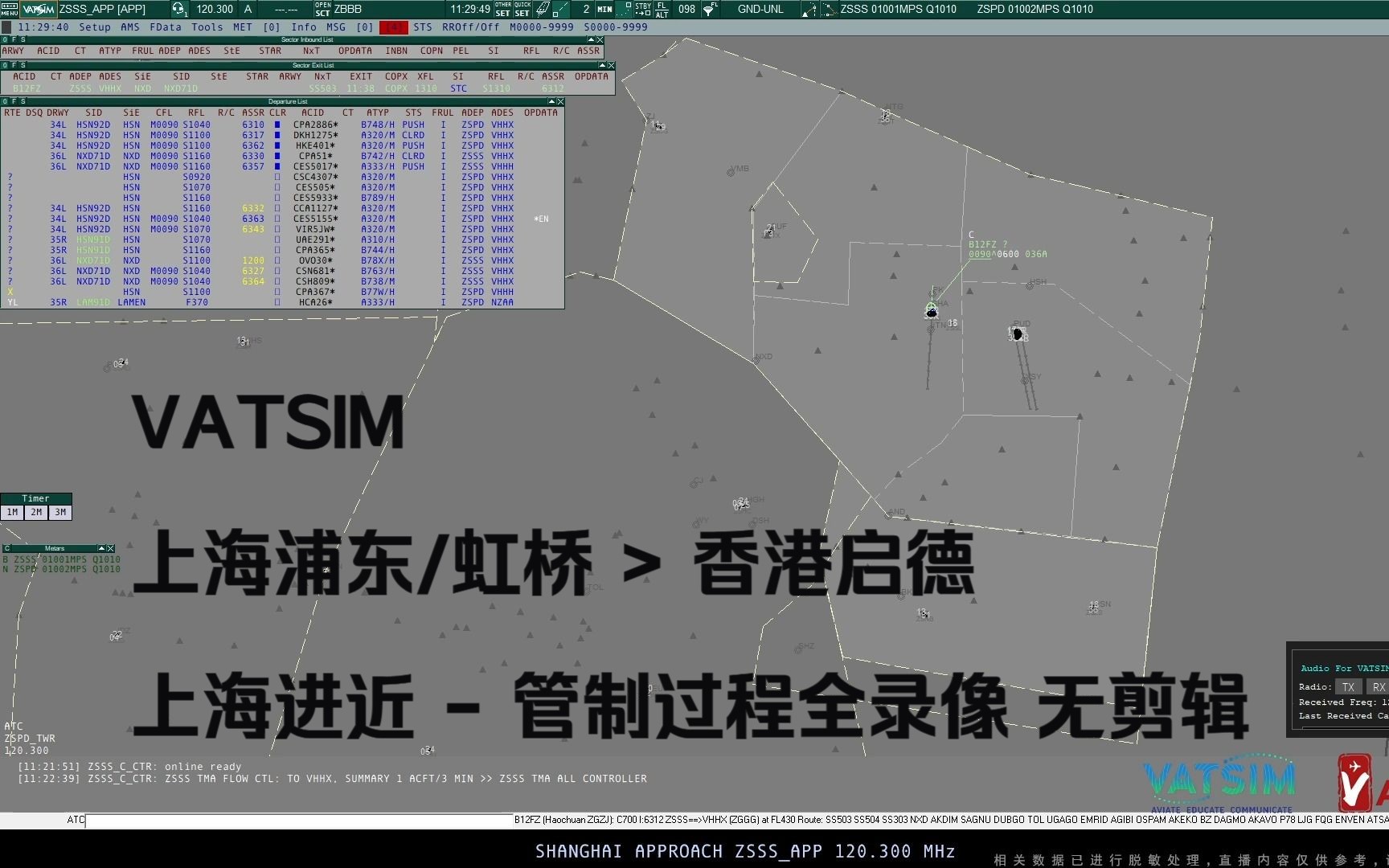Toggle the CLR clearance box for CES5017

(x=277, y=166)
